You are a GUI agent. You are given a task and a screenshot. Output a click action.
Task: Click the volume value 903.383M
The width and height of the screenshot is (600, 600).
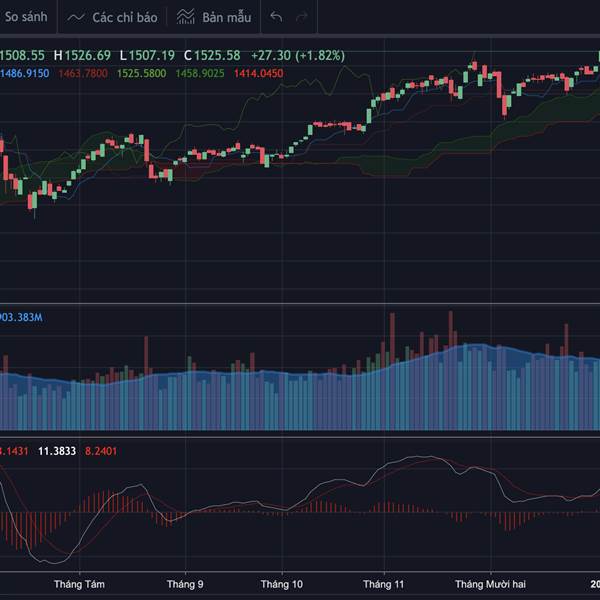21,317
